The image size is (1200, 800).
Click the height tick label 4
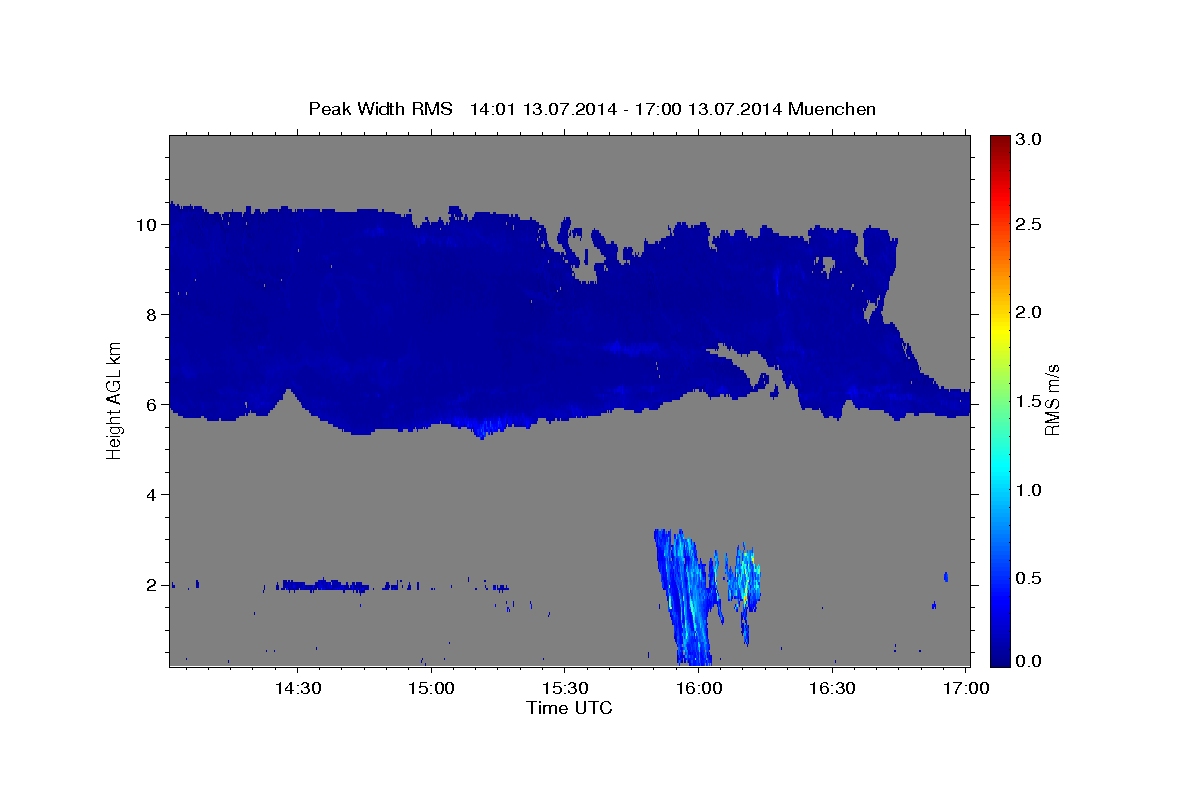(154, 494)
